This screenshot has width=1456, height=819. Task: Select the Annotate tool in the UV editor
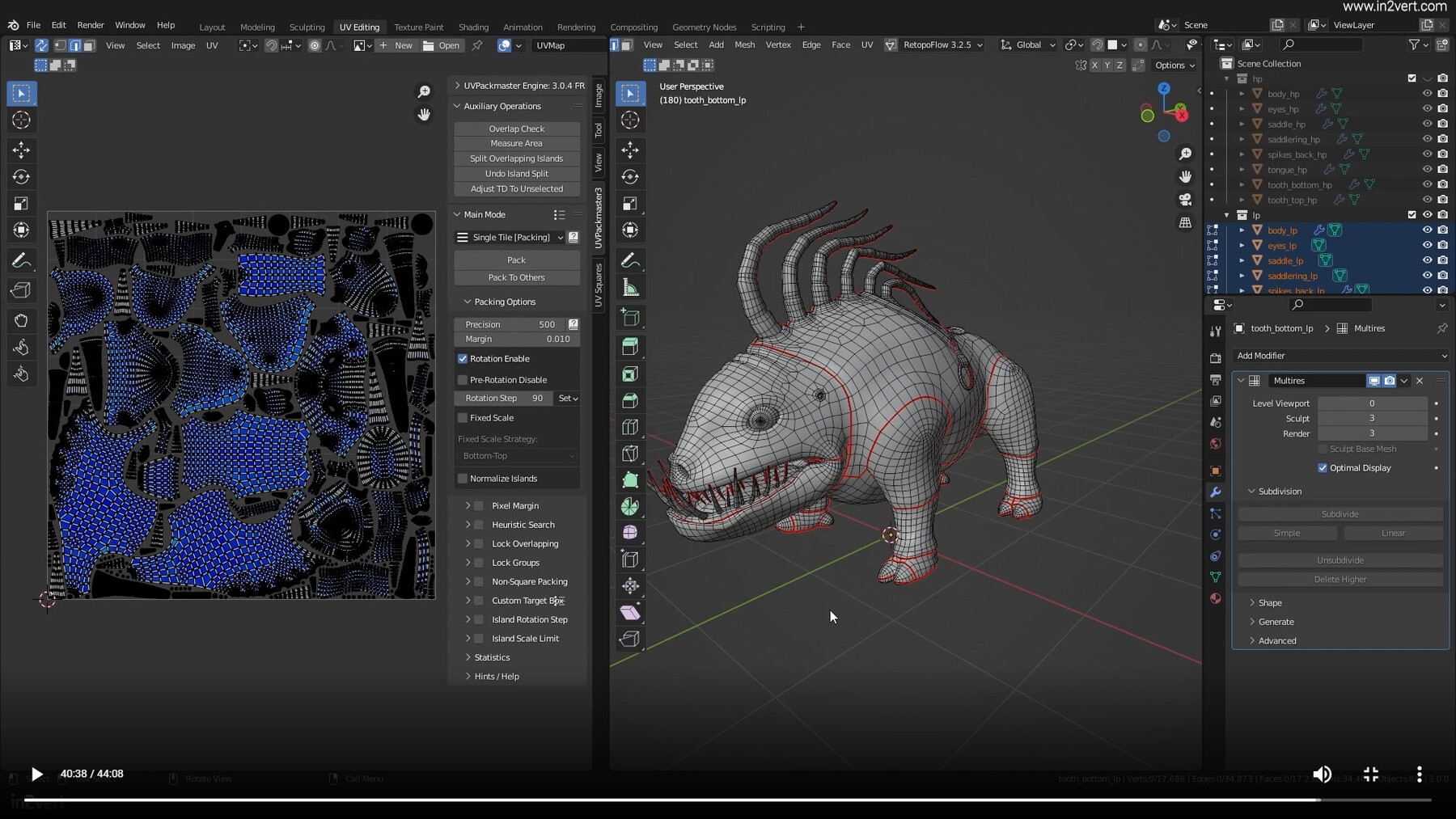point(22,260)
